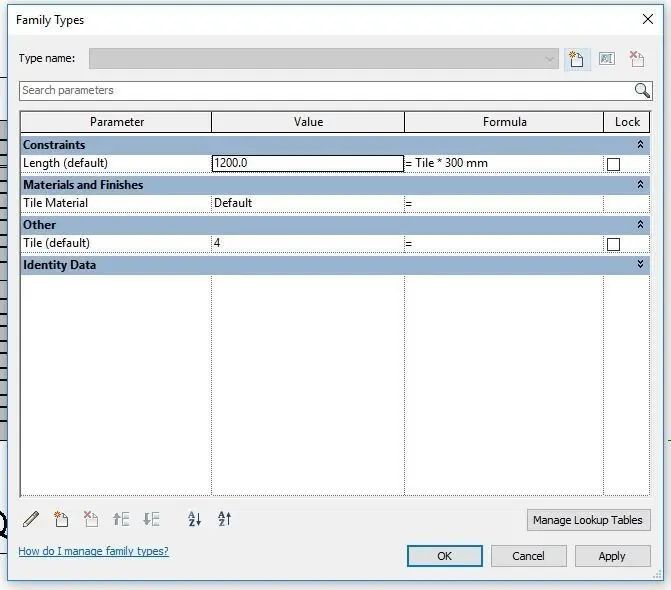This screenshot has height=590, width=671.
Task: Collapse the Other group
Action: click(640, 224)
